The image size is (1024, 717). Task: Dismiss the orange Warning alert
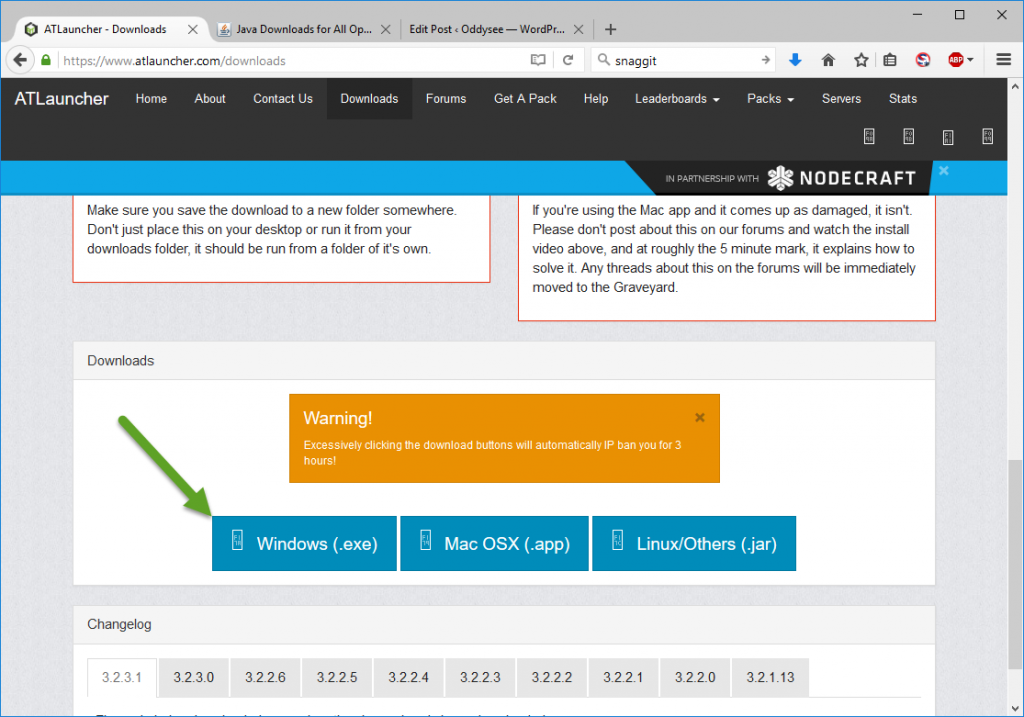[x=700, y=417]
